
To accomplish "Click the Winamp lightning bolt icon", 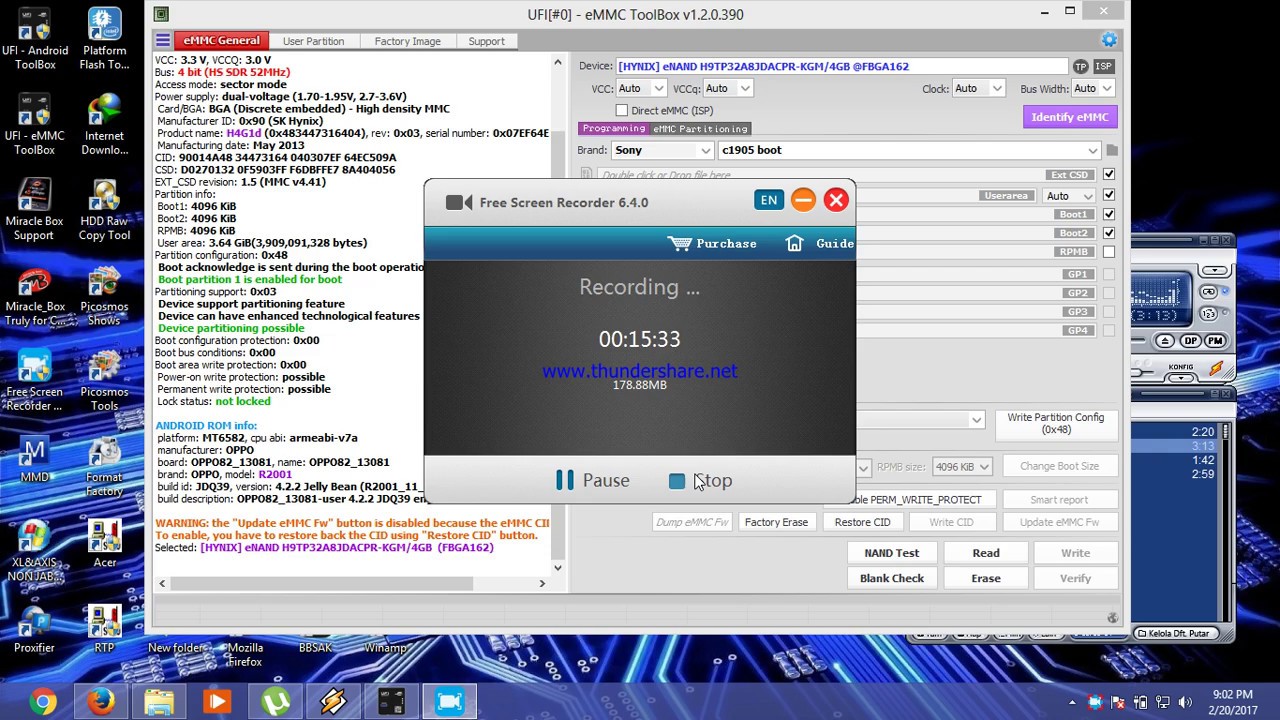I will click(x=1217, y=369).
